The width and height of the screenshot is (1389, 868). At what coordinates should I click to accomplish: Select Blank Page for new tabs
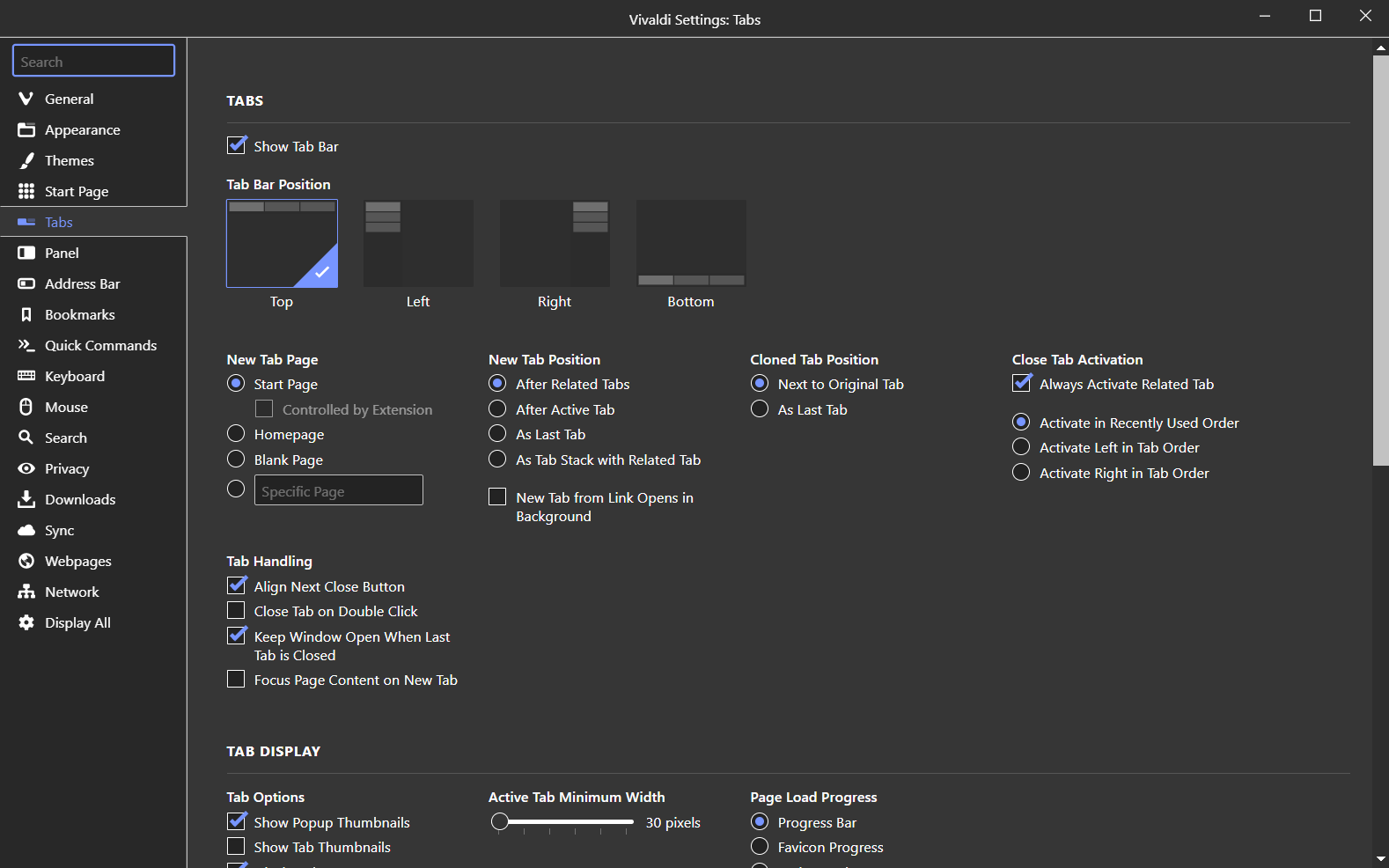coord(236,459)
